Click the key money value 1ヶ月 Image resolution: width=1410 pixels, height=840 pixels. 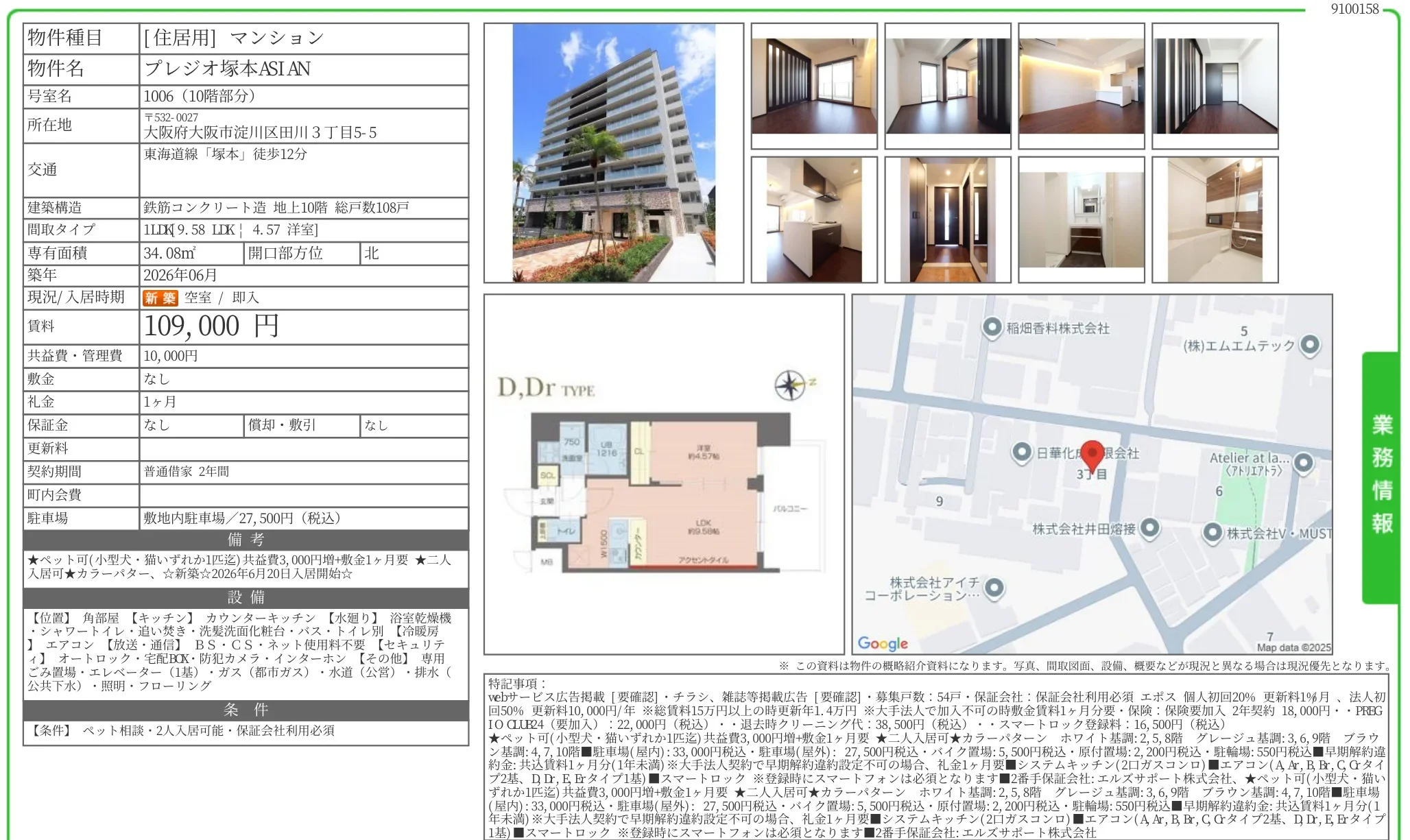click(160, 402)
